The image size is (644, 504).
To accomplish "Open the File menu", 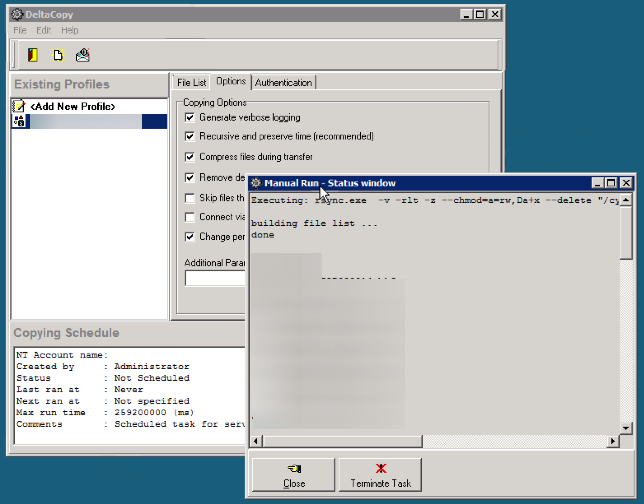I will point(20,30).
